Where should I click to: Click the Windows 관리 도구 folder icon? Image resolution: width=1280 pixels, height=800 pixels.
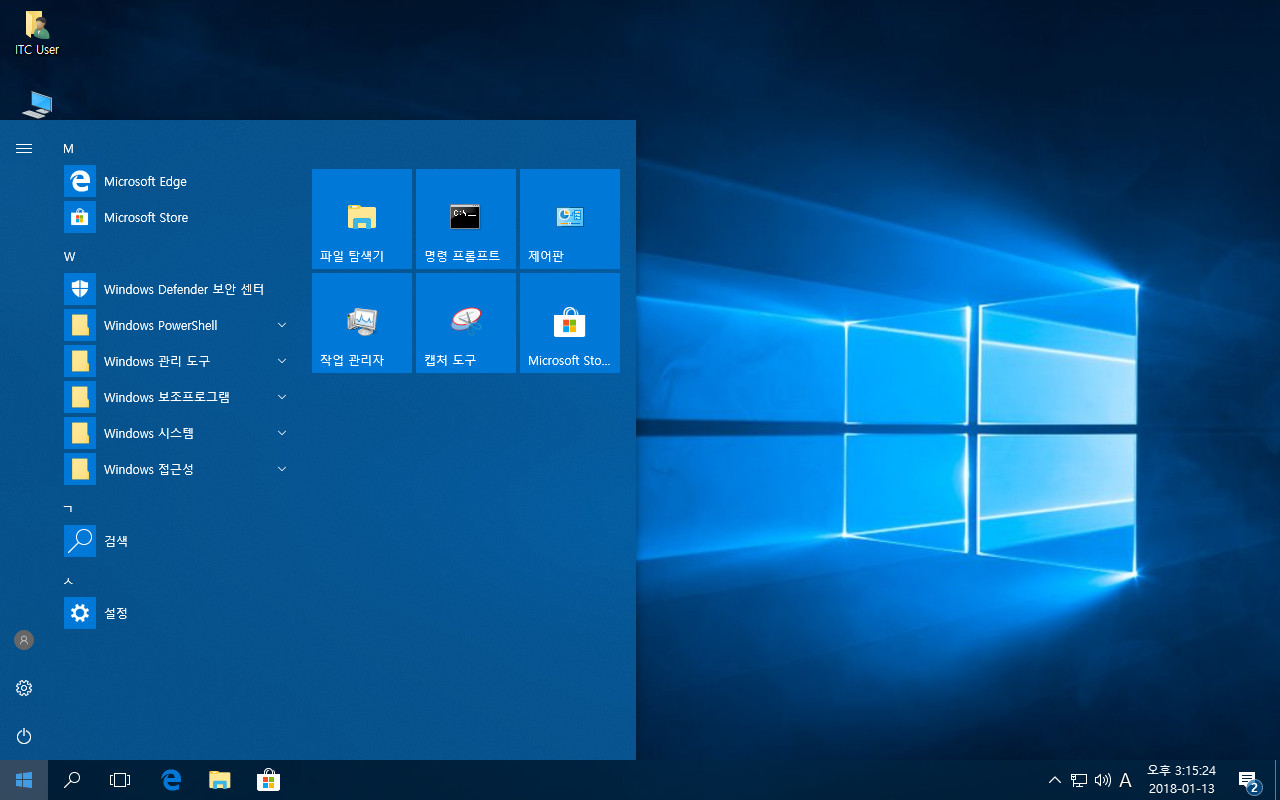(80, 361)
